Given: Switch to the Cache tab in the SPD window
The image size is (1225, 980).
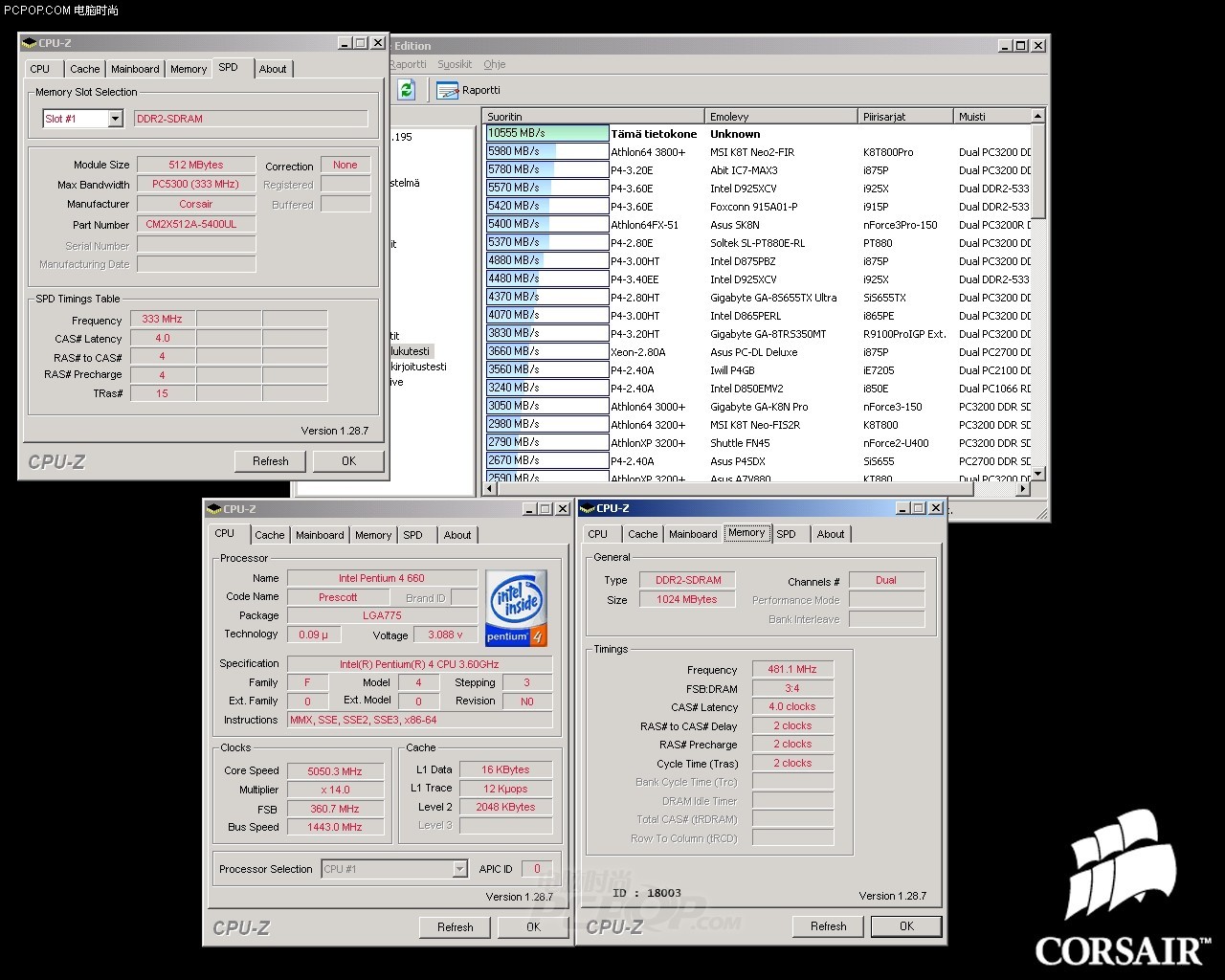Looking at the screenshot, I should 84,69.
